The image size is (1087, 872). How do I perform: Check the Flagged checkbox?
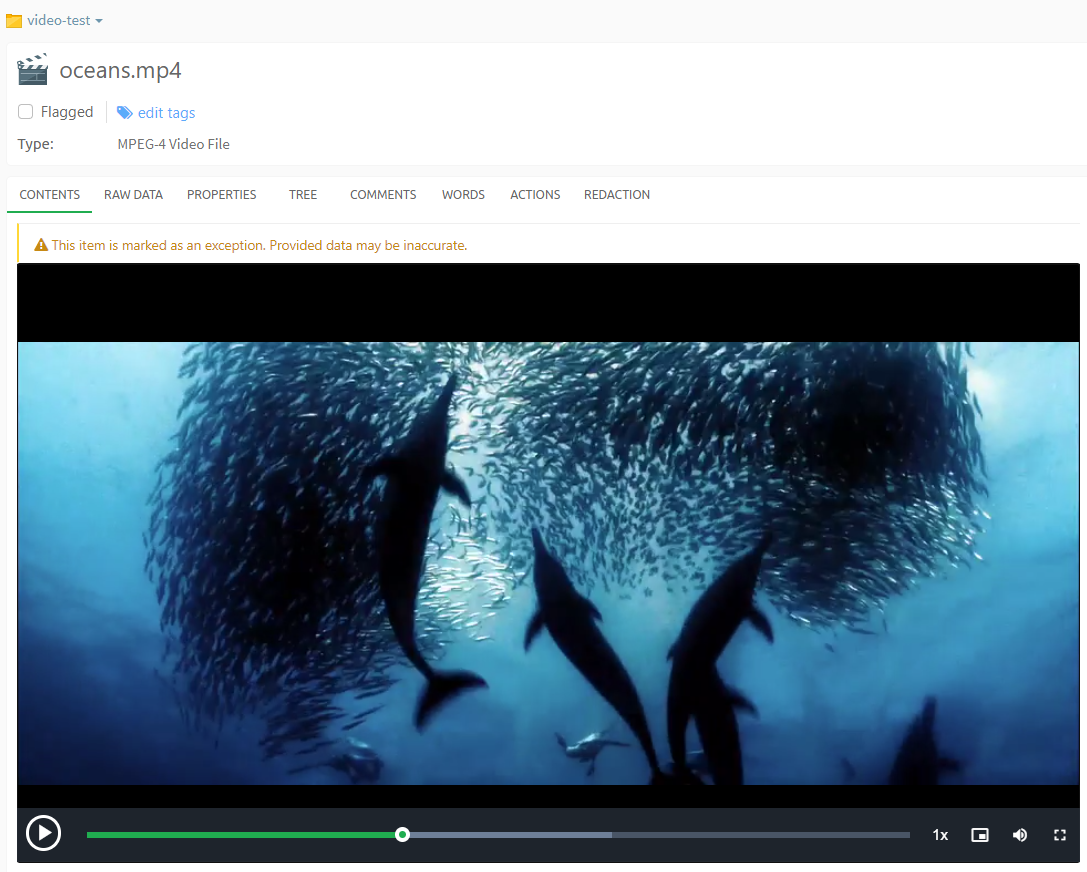(24, 111)
